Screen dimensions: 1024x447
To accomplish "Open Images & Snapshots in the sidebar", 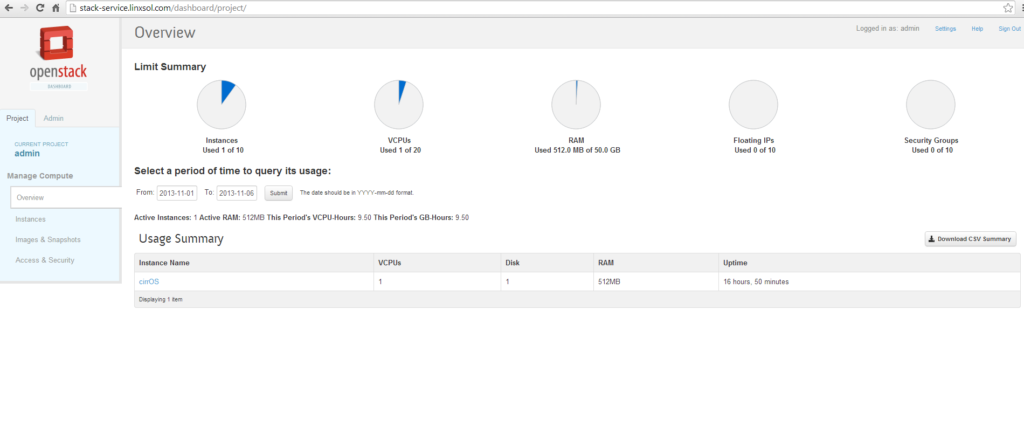I will coord(48,240).
